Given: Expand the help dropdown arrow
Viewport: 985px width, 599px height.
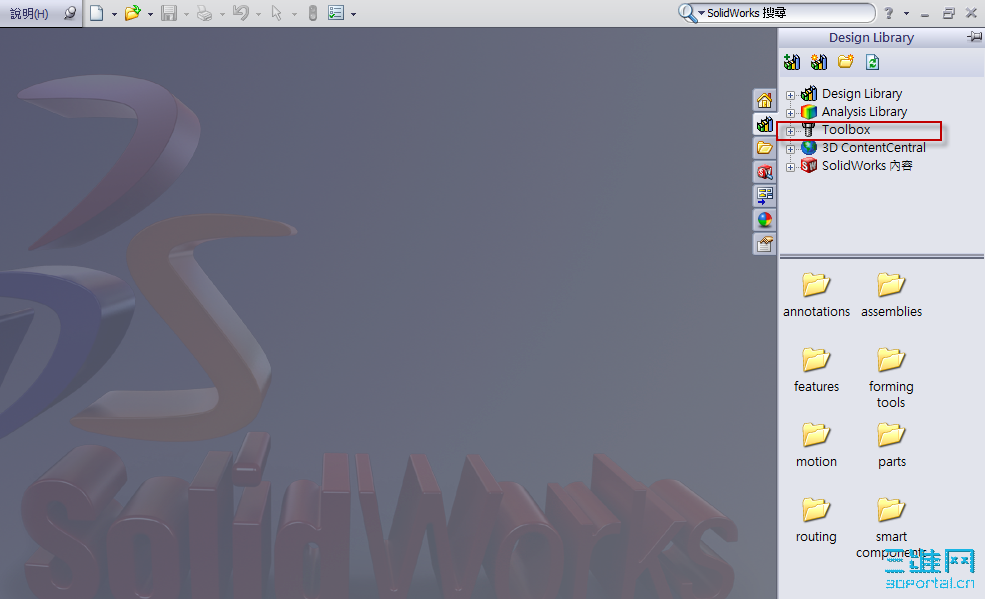Looking at the screenshot, I should point(906,13).
